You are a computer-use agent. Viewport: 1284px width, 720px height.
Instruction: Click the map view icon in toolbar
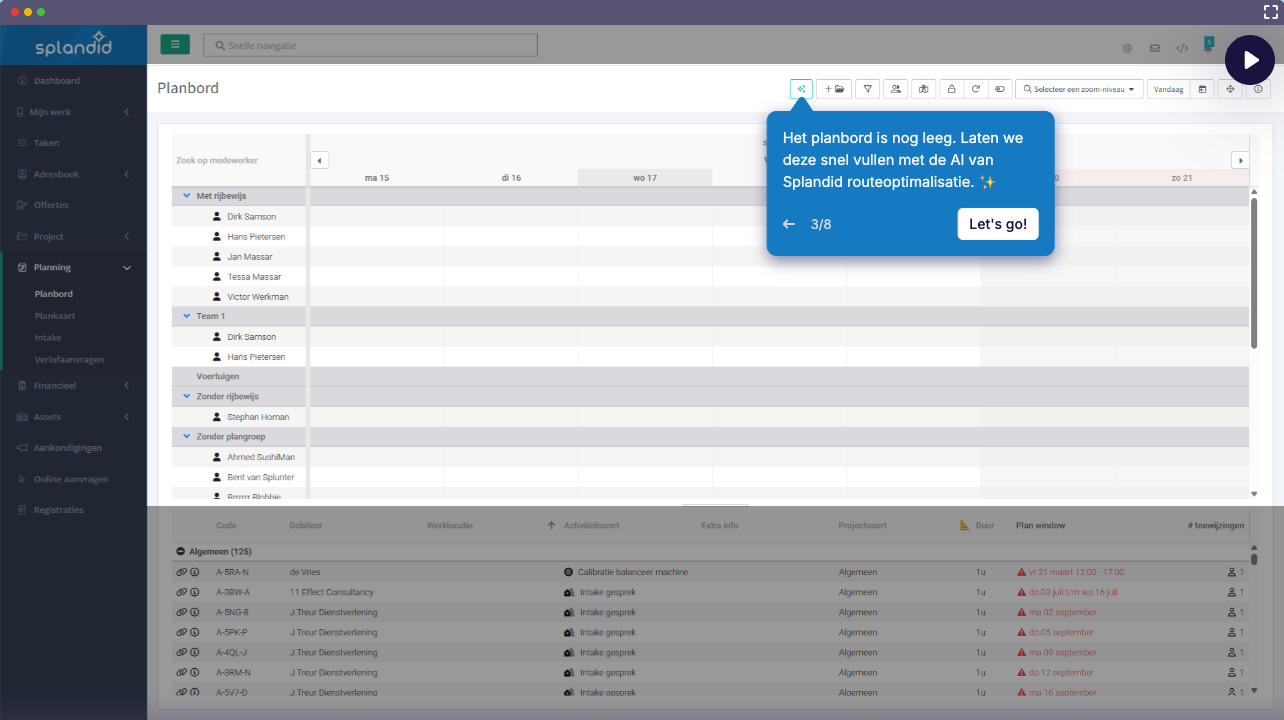tap(923, 89)
